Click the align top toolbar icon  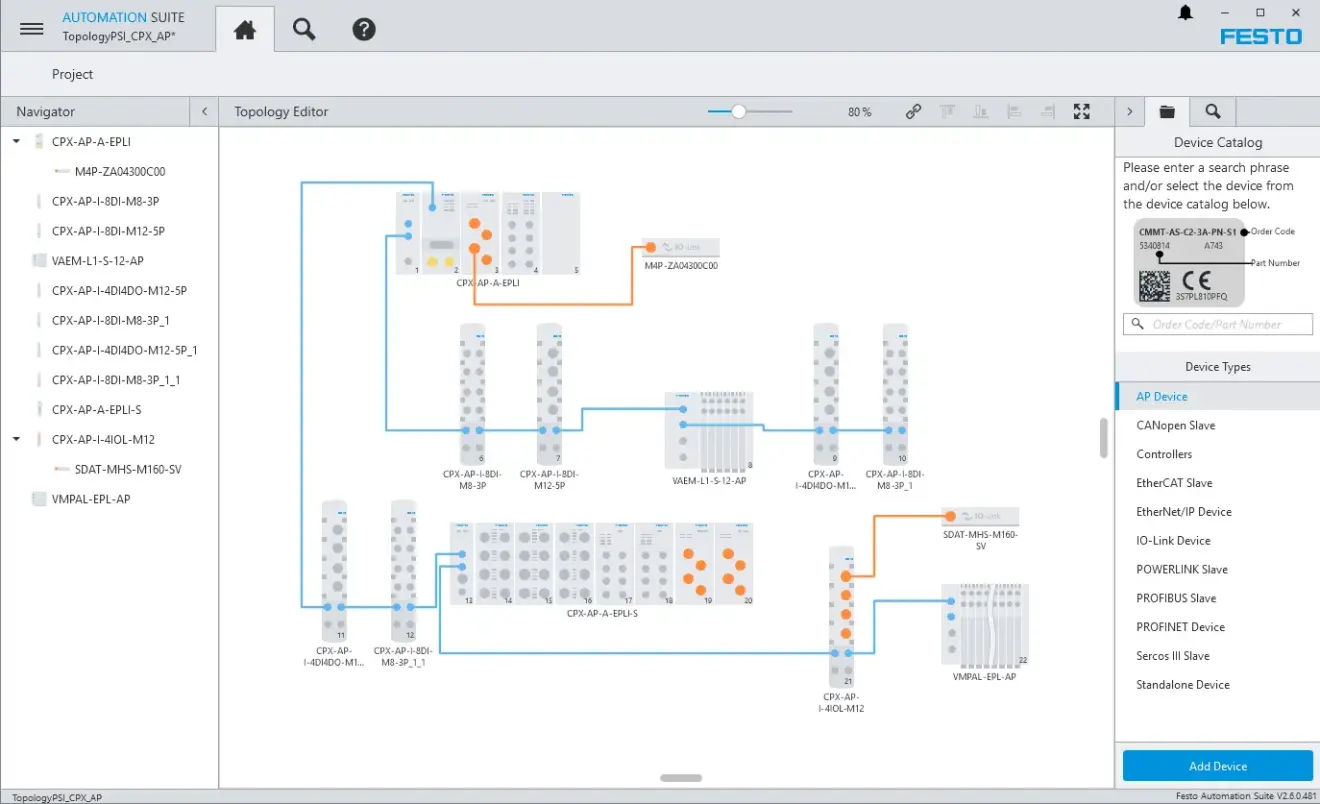click(x=947, y=112)
